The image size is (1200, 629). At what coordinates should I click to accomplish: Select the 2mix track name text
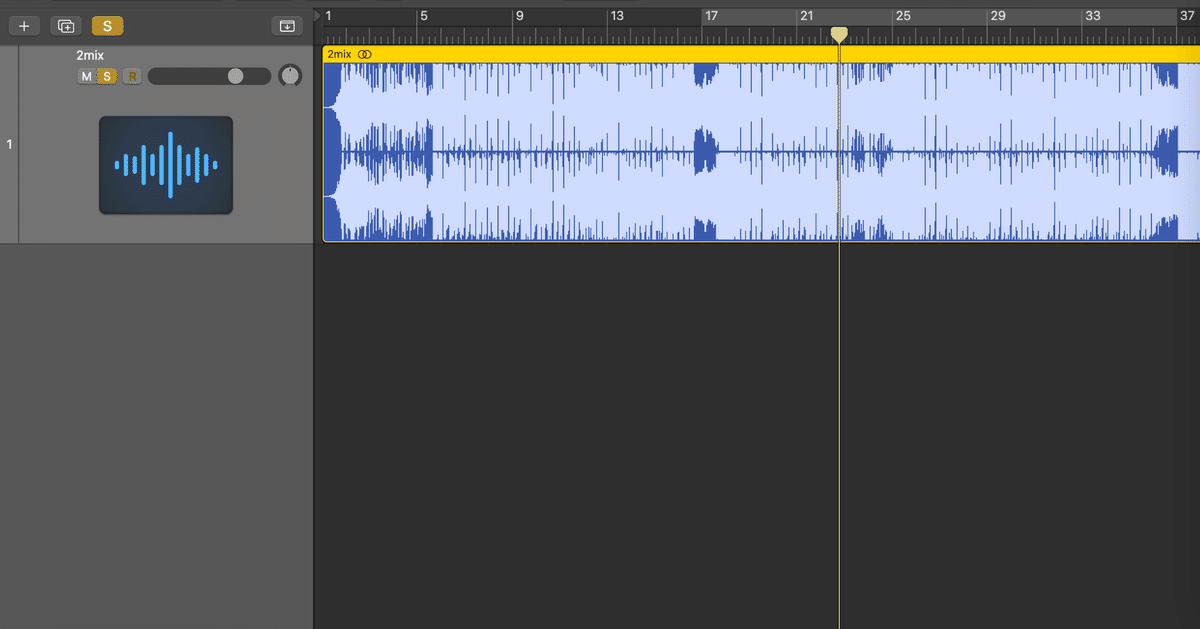click(x=90, y=56)
